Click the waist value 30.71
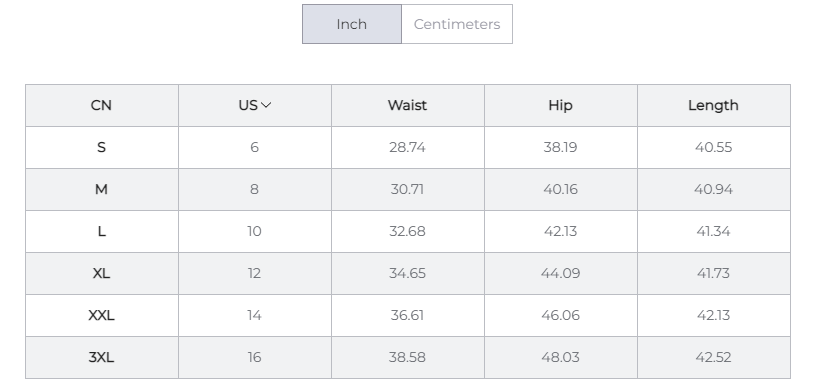 [407, 189]
